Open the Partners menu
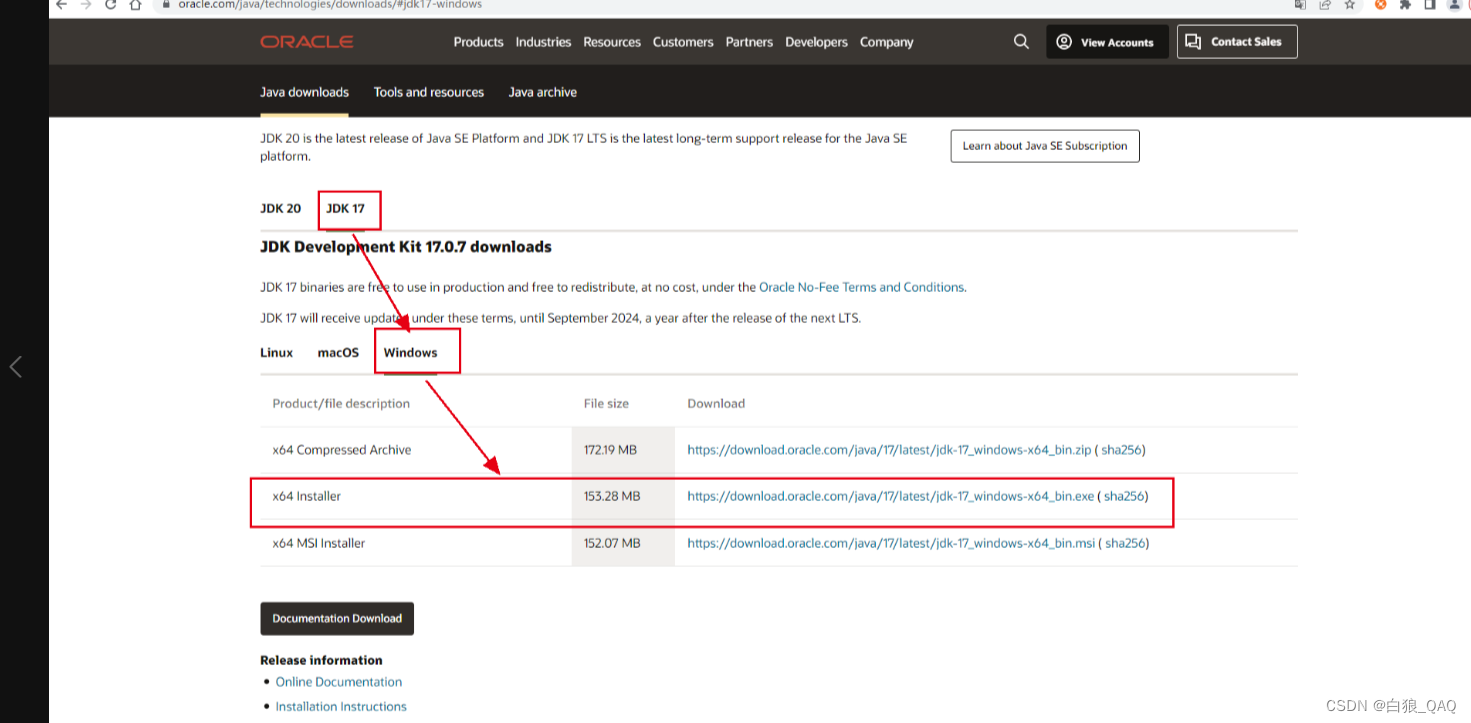 tap(749, 42)
